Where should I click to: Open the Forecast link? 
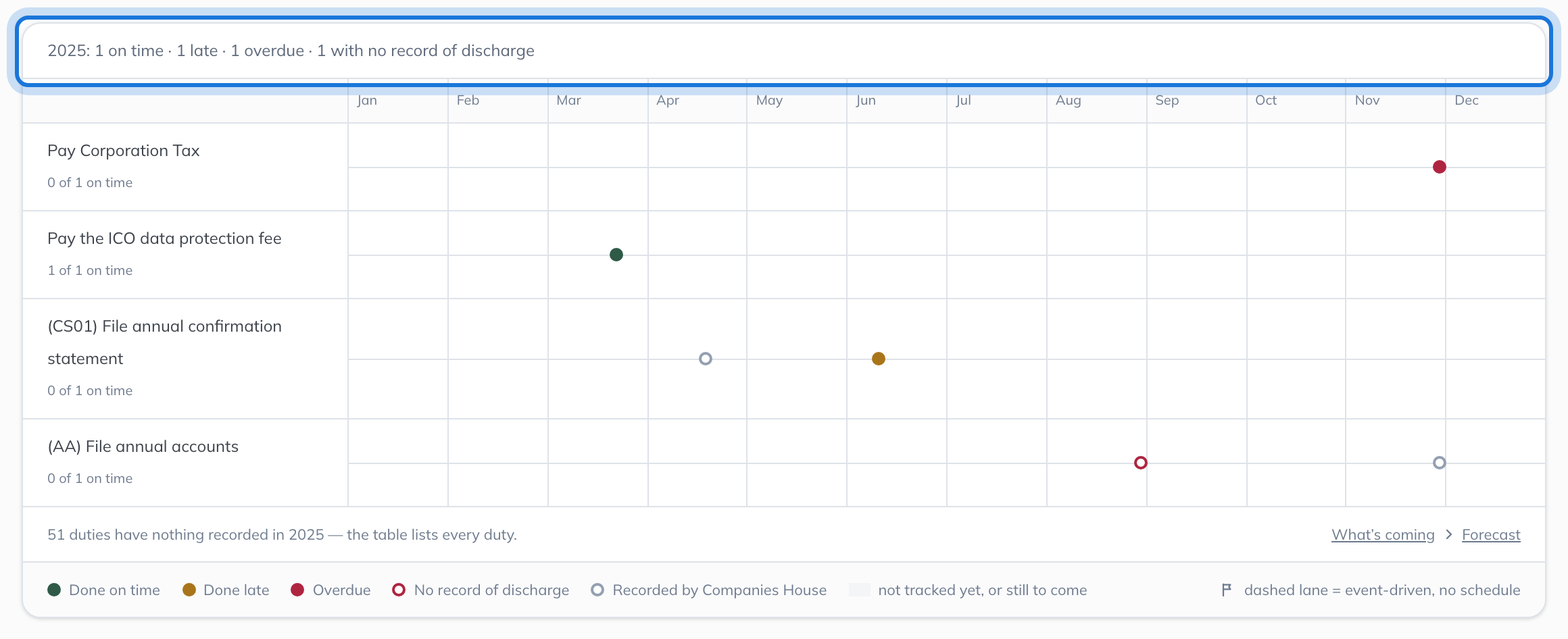coord(1491,534)
